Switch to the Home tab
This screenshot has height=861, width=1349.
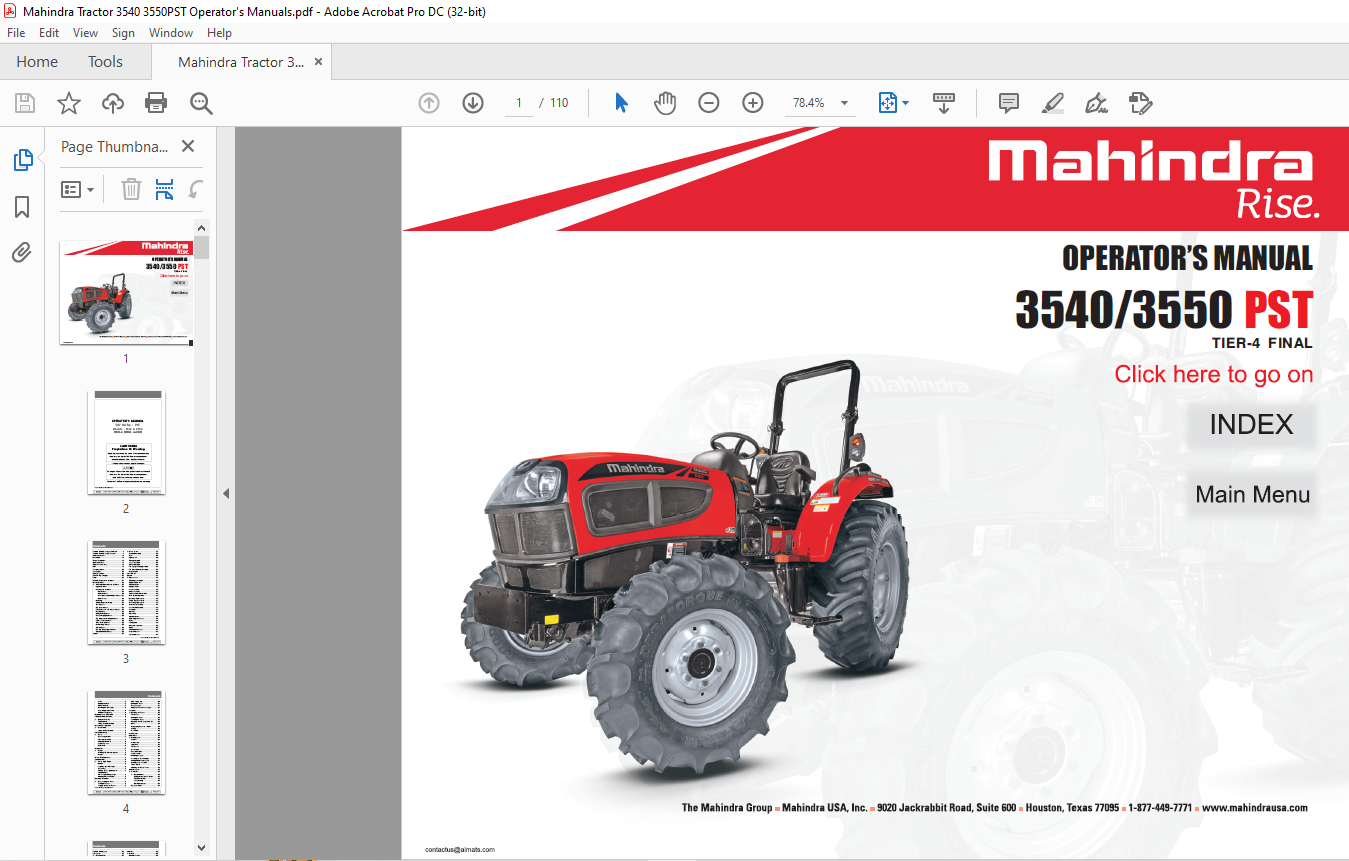pos(37,62)
